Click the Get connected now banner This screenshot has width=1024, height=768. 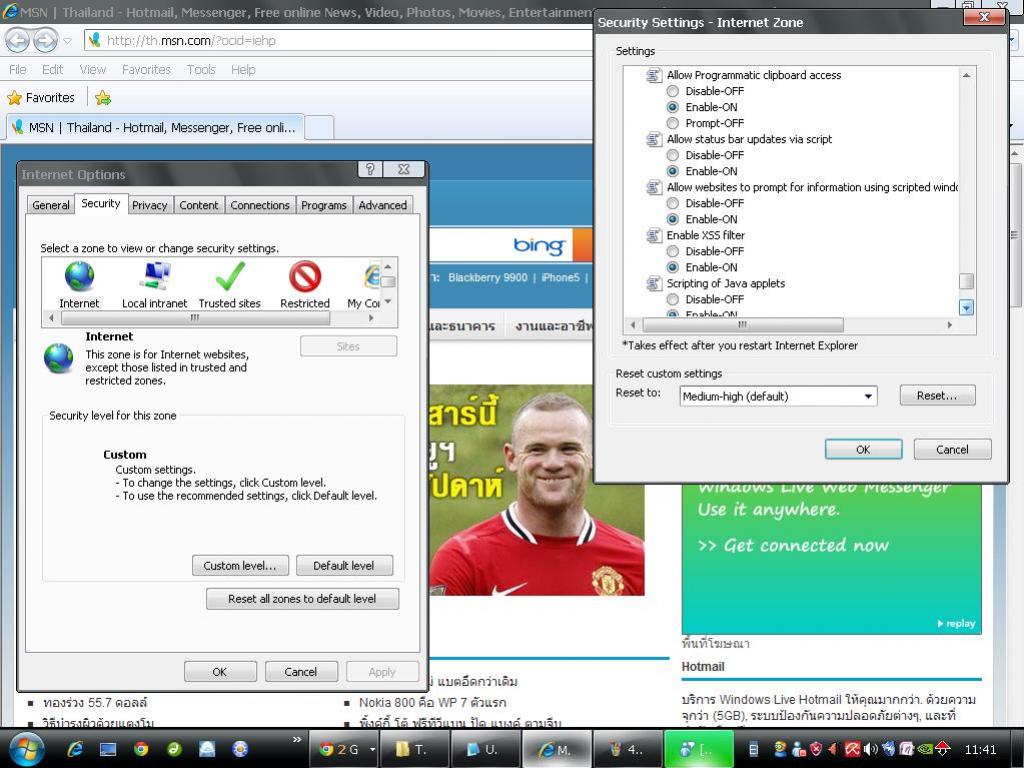793,545
